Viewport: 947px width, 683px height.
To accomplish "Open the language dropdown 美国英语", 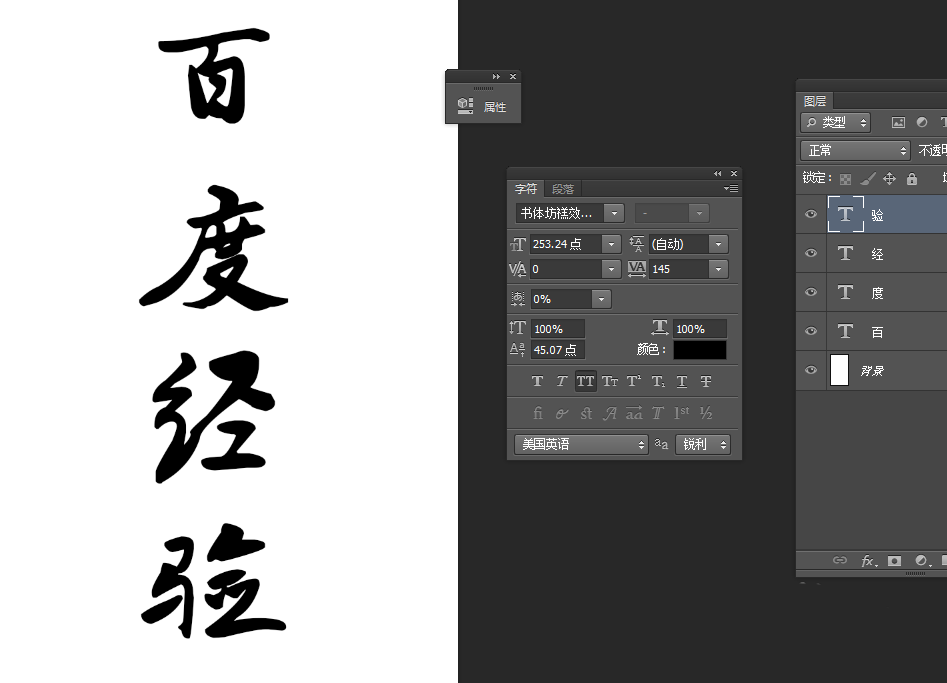I will [581, 444].
